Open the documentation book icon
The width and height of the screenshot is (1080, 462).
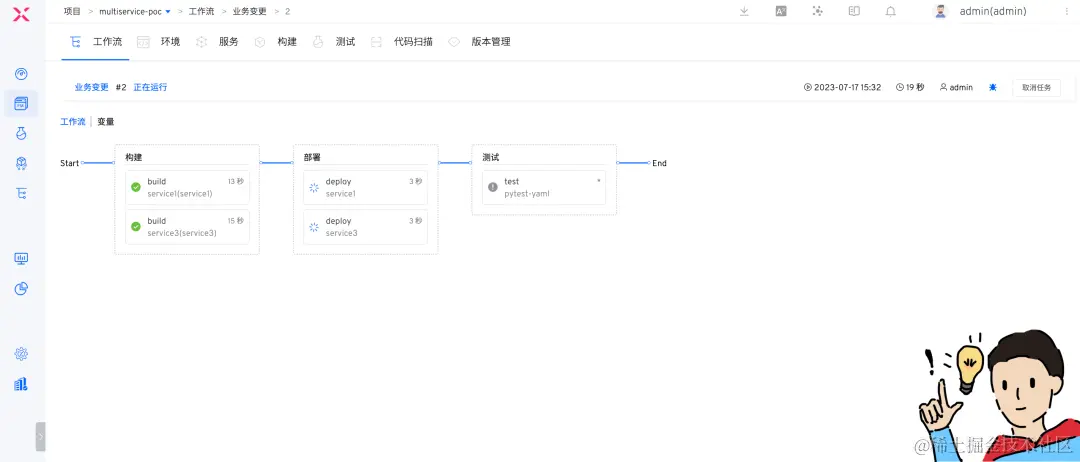pyautogui.click(x=854, y=11)
